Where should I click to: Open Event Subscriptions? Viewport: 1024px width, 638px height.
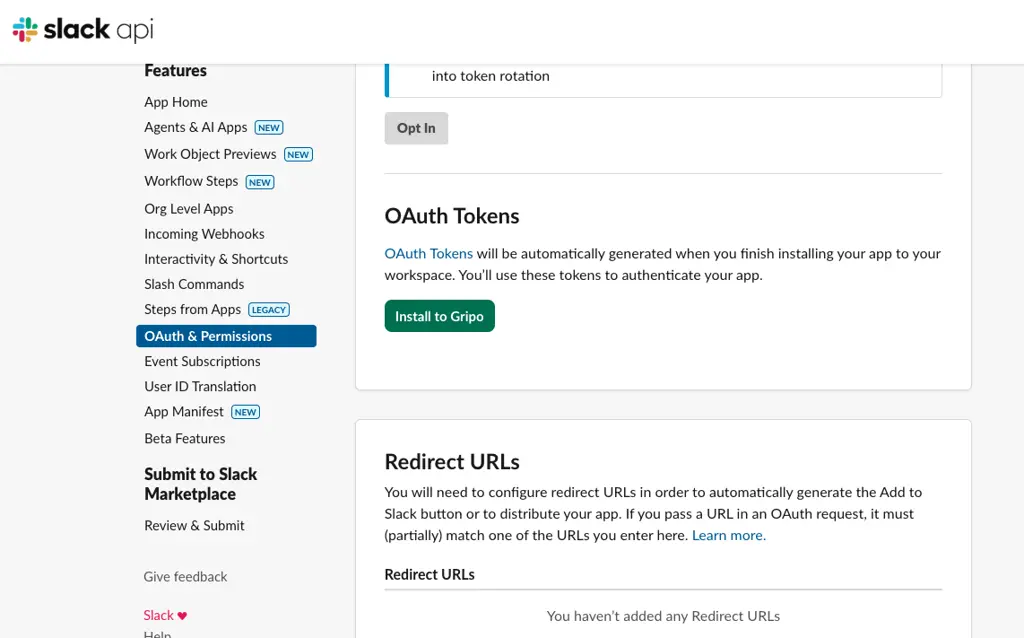202,361
